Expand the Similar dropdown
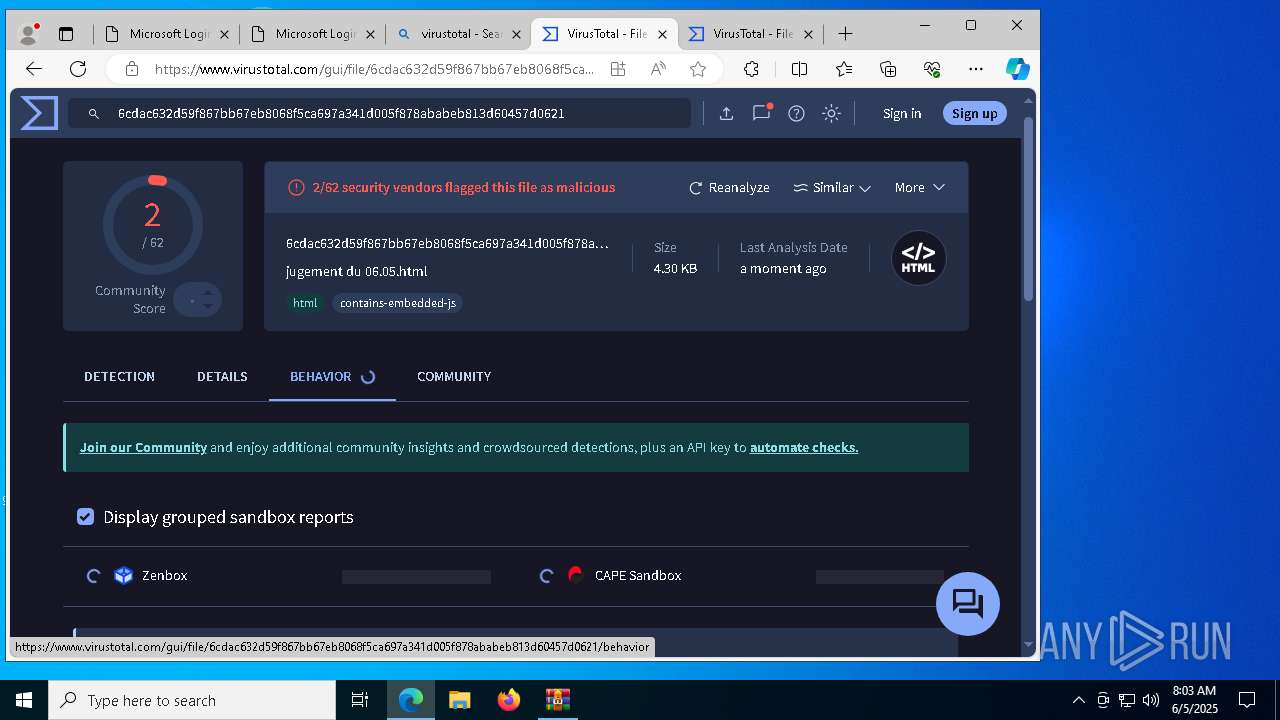Screen dimensions: 1280x720 [x=832, y=188]
